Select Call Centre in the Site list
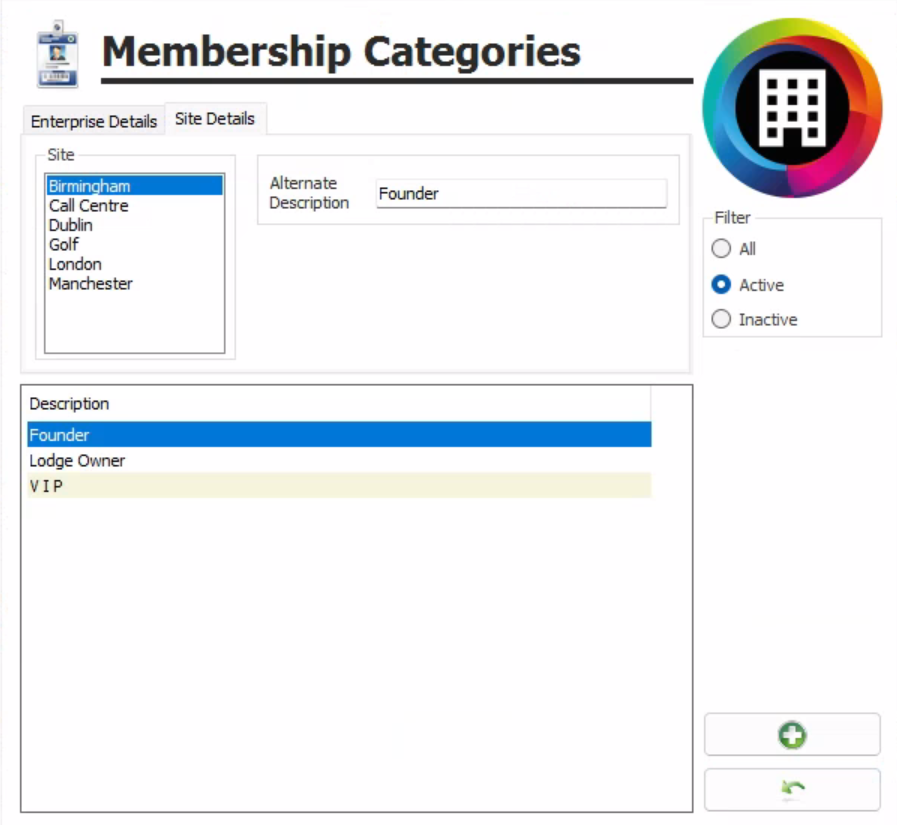This screenshot has width=897, height=825. (134, 205)
